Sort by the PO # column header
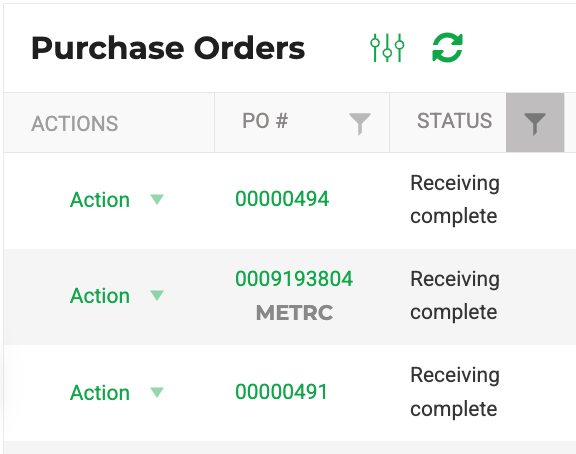 pyautogui.click(x=265, y=121)
